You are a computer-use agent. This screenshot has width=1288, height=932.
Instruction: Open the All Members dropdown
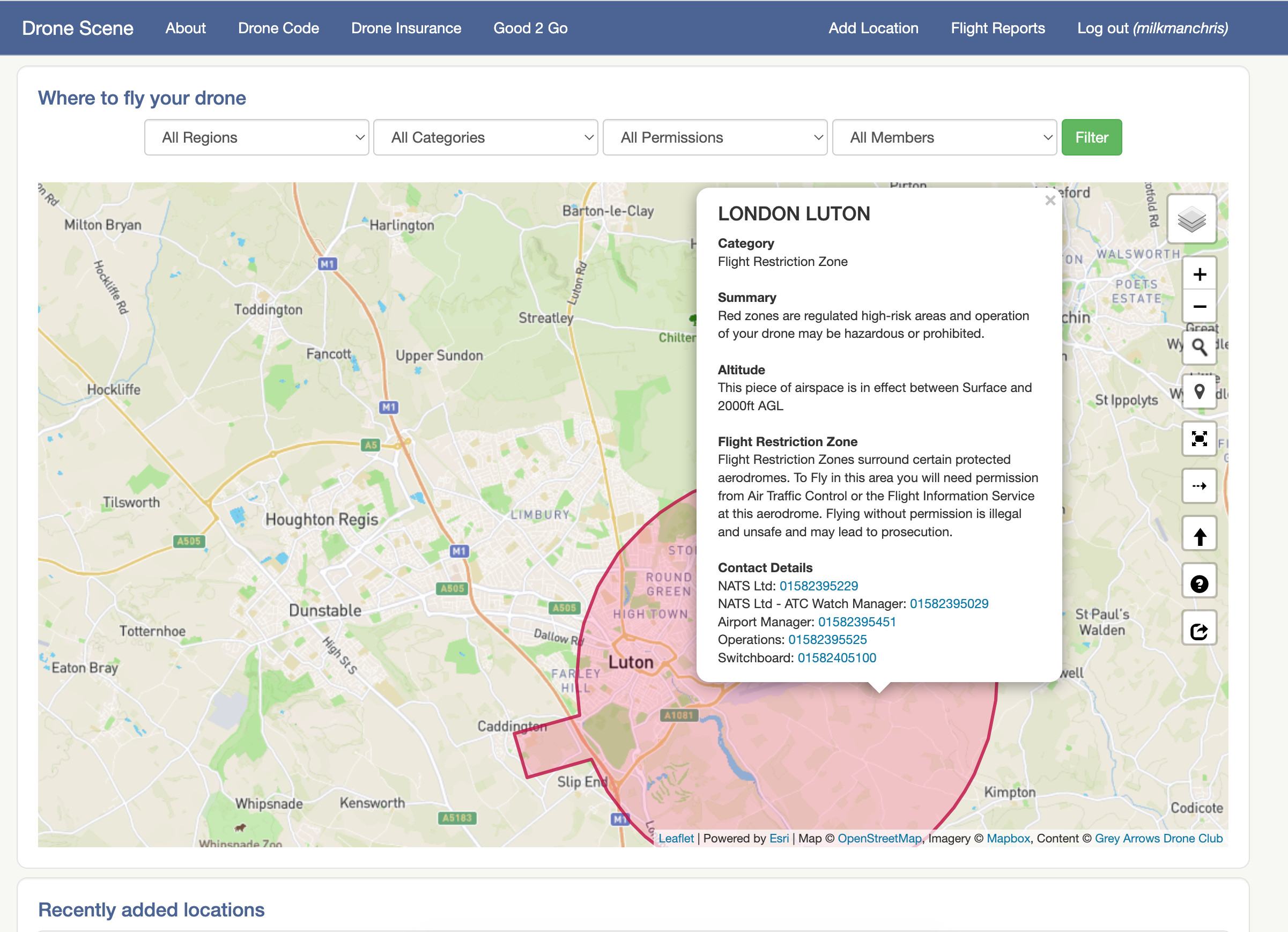(x=944, y=137)
